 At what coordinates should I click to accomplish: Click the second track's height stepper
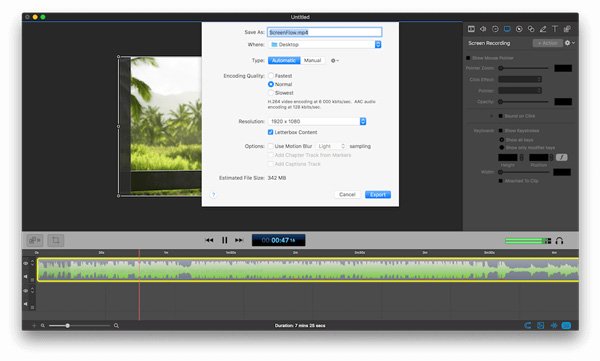tap(33, 291)
